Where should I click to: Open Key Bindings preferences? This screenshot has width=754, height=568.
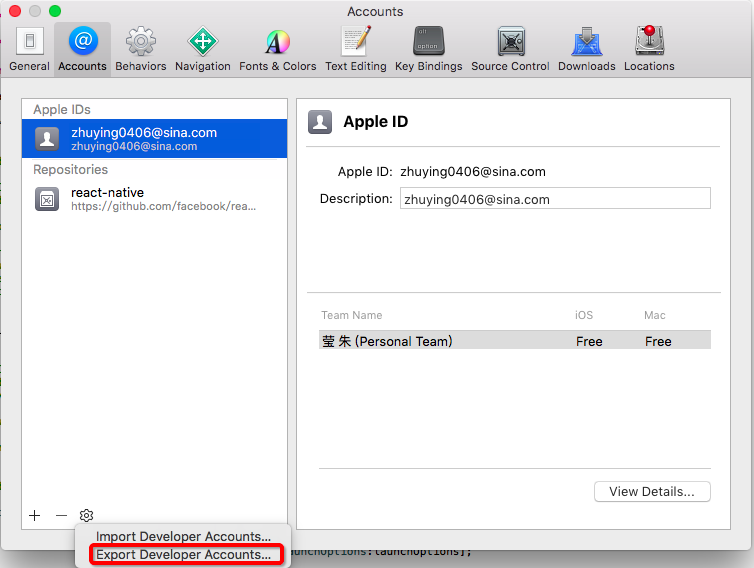click(428, 49)
